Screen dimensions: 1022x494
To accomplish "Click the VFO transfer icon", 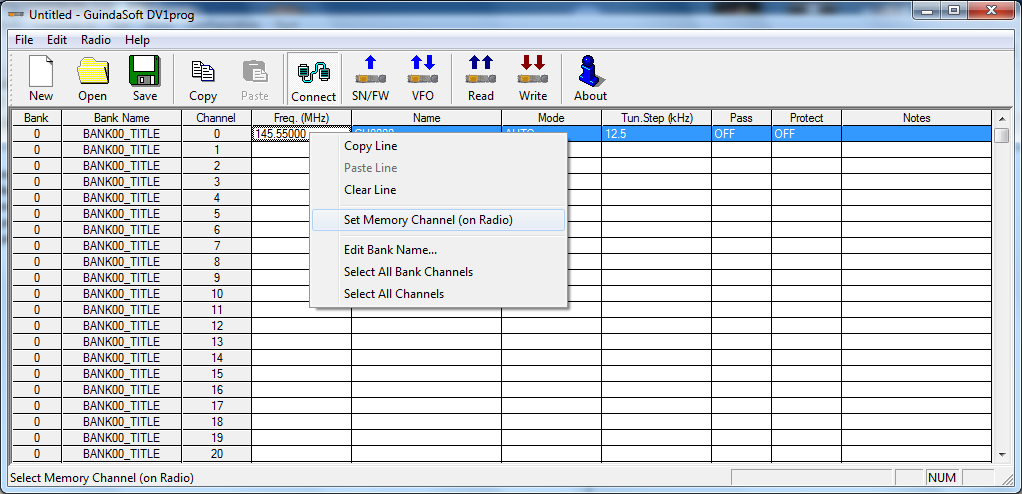I will [x=422, y=78].
